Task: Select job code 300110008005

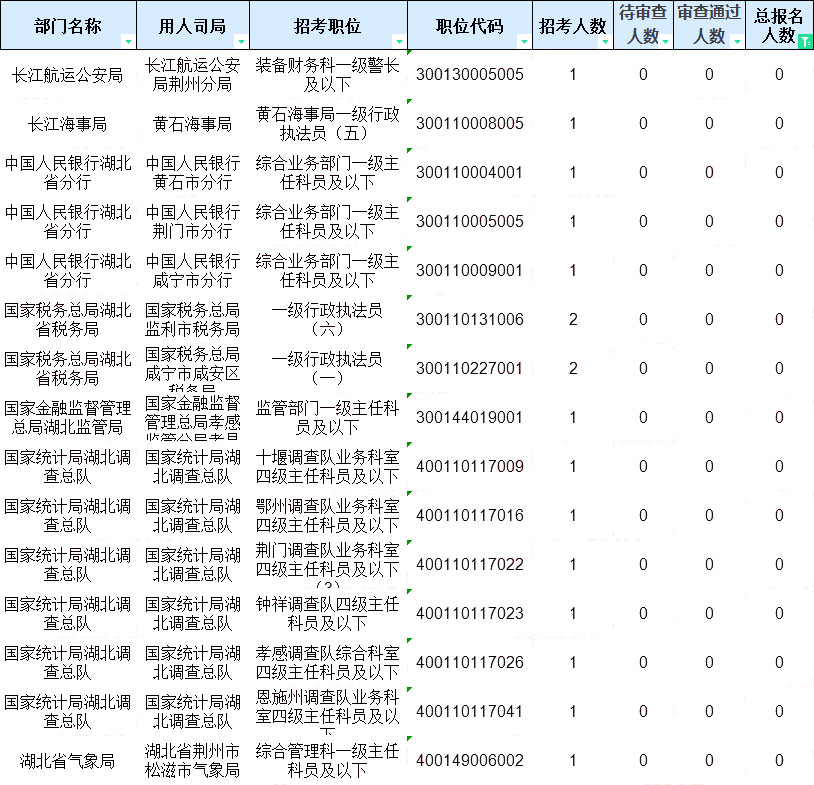Action: click(x=470, y=124)
